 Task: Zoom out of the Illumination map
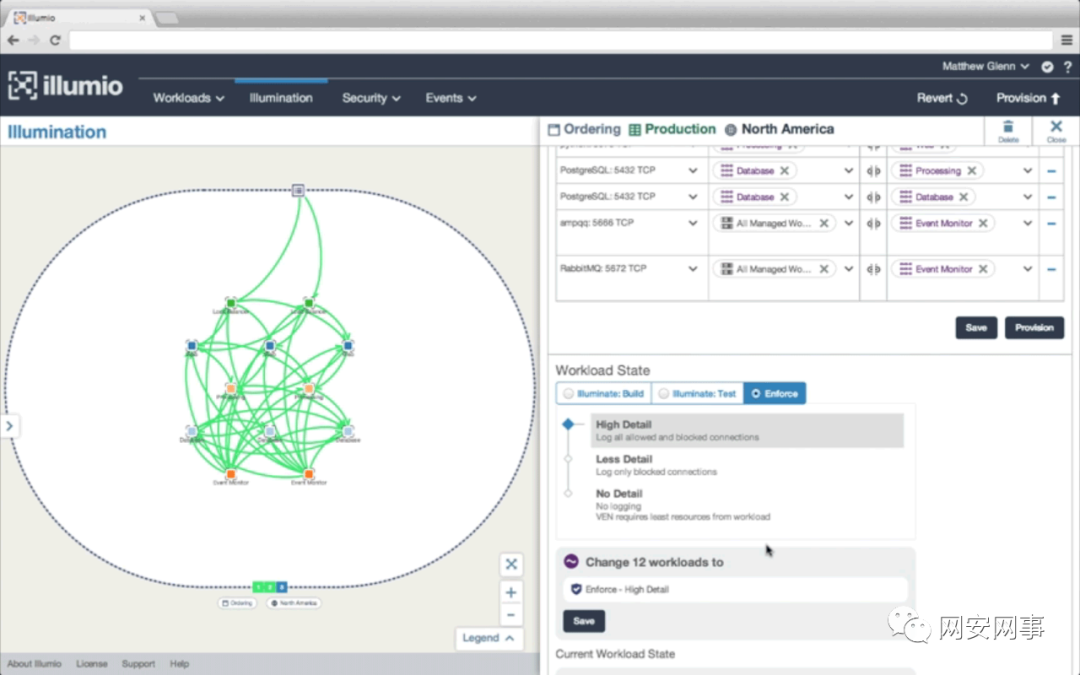coord(511,615)
